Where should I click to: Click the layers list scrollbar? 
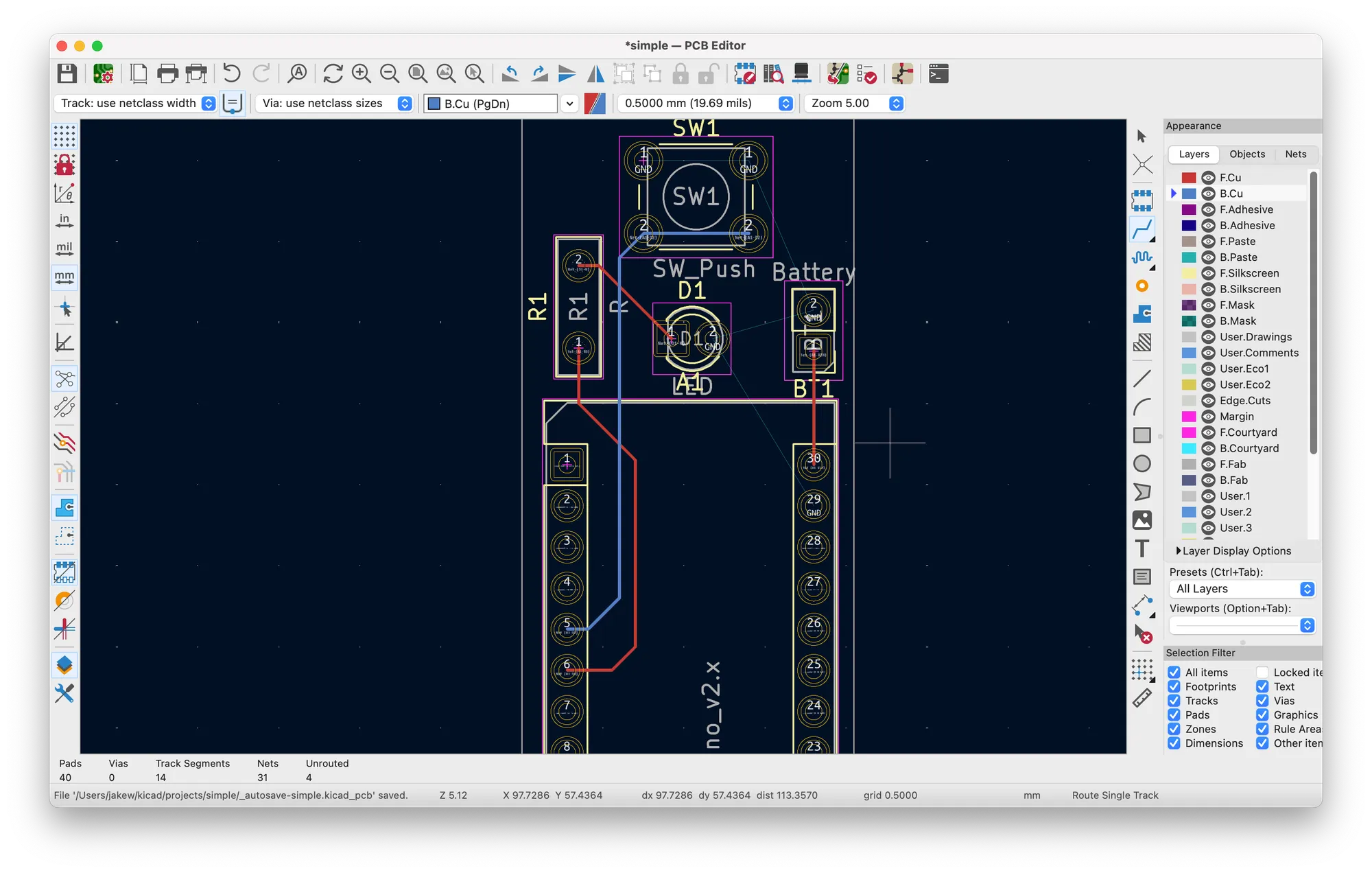pos(1313,312)
